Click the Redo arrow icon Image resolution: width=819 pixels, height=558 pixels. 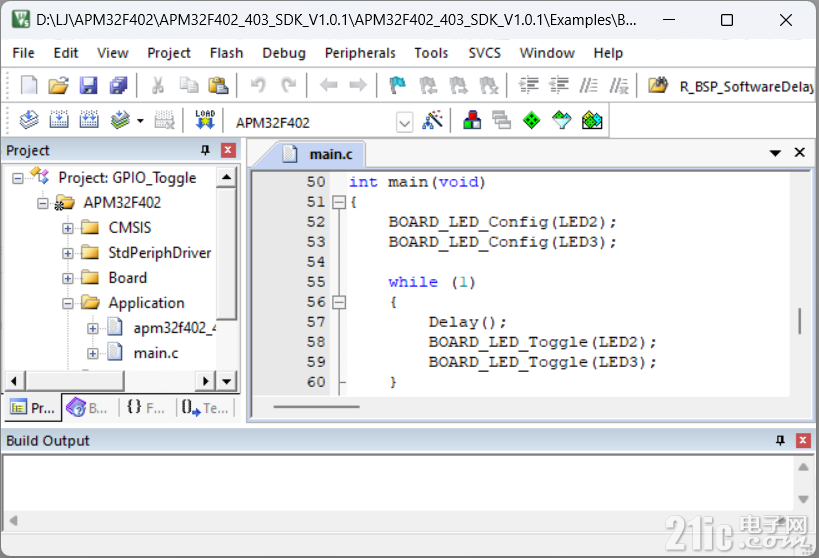(288, 85)
